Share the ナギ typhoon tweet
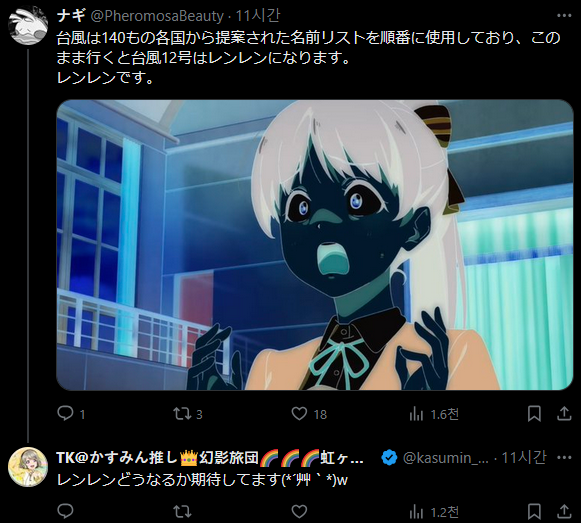 (x=564, y=414)
